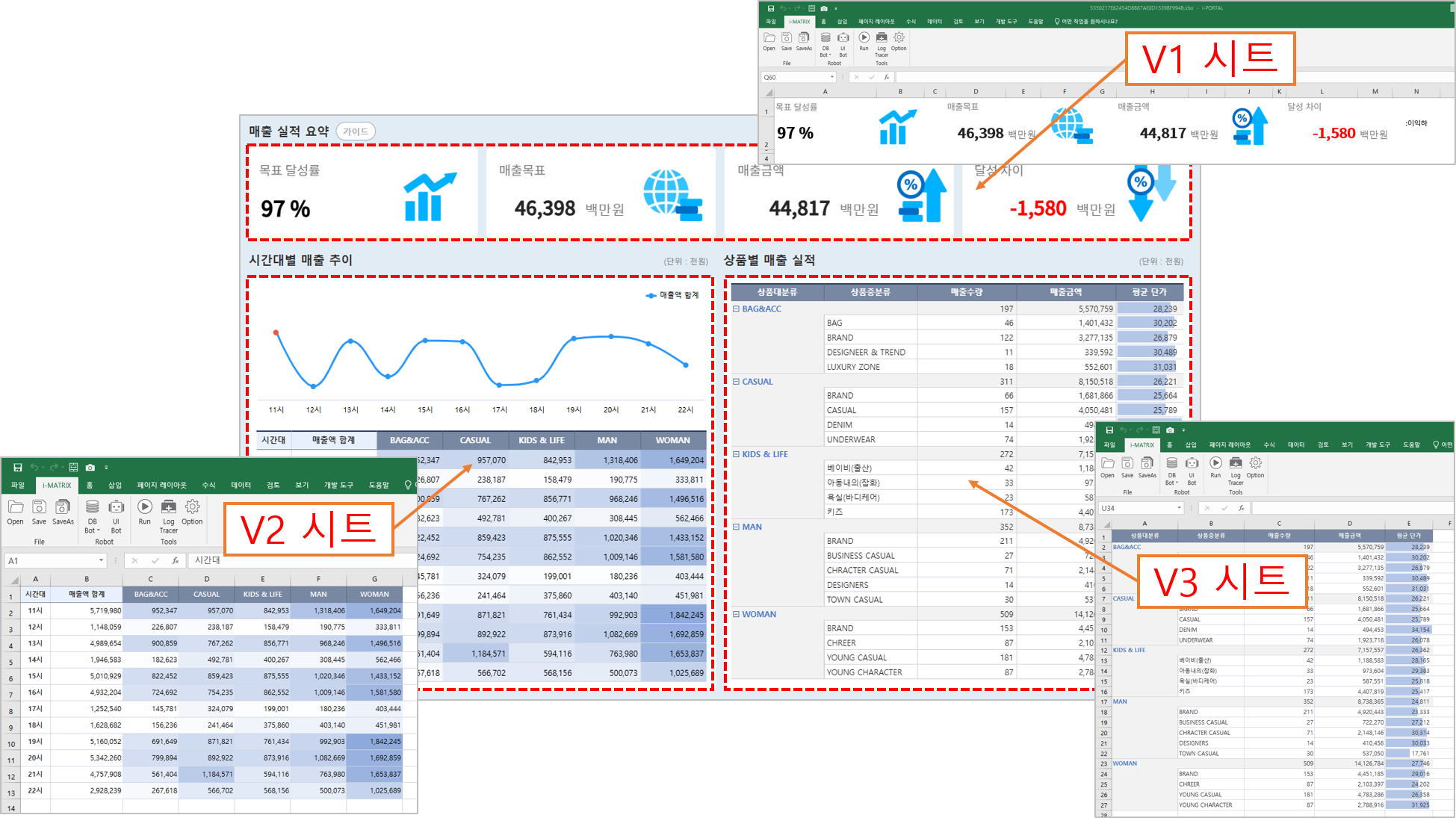Click the red 11시 data point on chart
The width and height of the screenshot is (1456, 818).
click(276, 332)
